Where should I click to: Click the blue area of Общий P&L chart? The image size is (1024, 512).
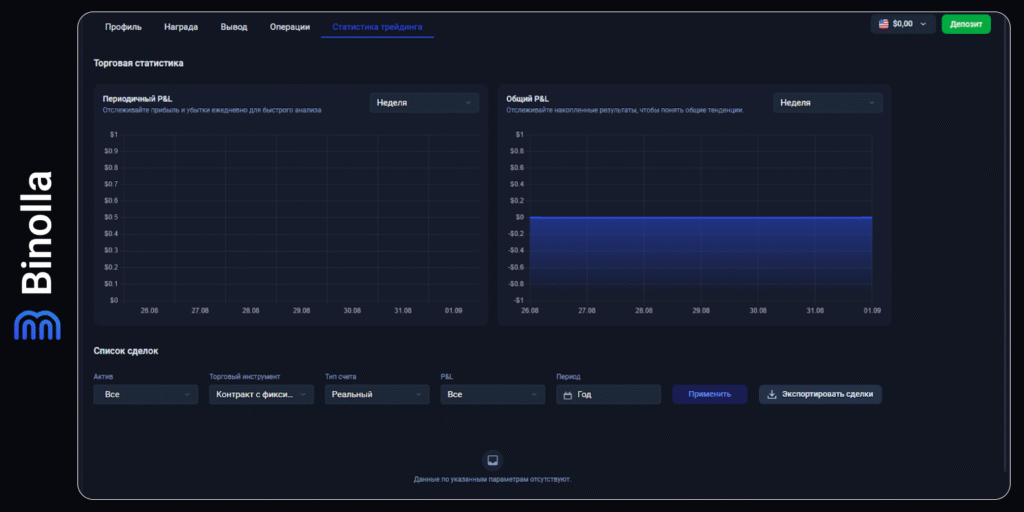pyautogui.click(x=700, y=255)
